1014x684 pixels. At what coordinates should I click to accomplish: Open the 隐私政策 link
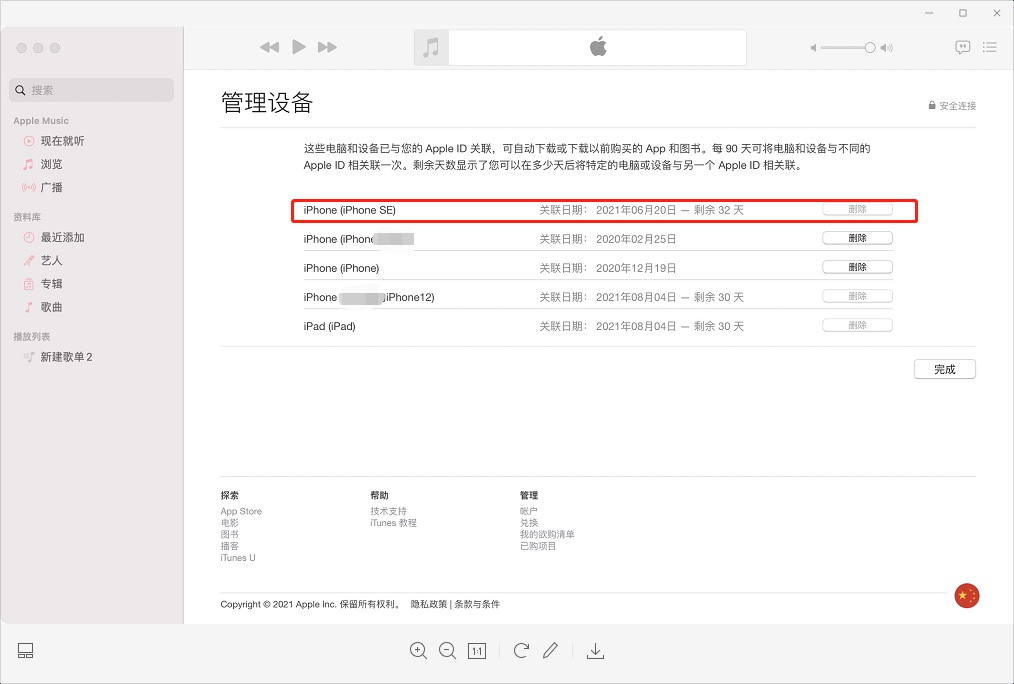point(428,604)
